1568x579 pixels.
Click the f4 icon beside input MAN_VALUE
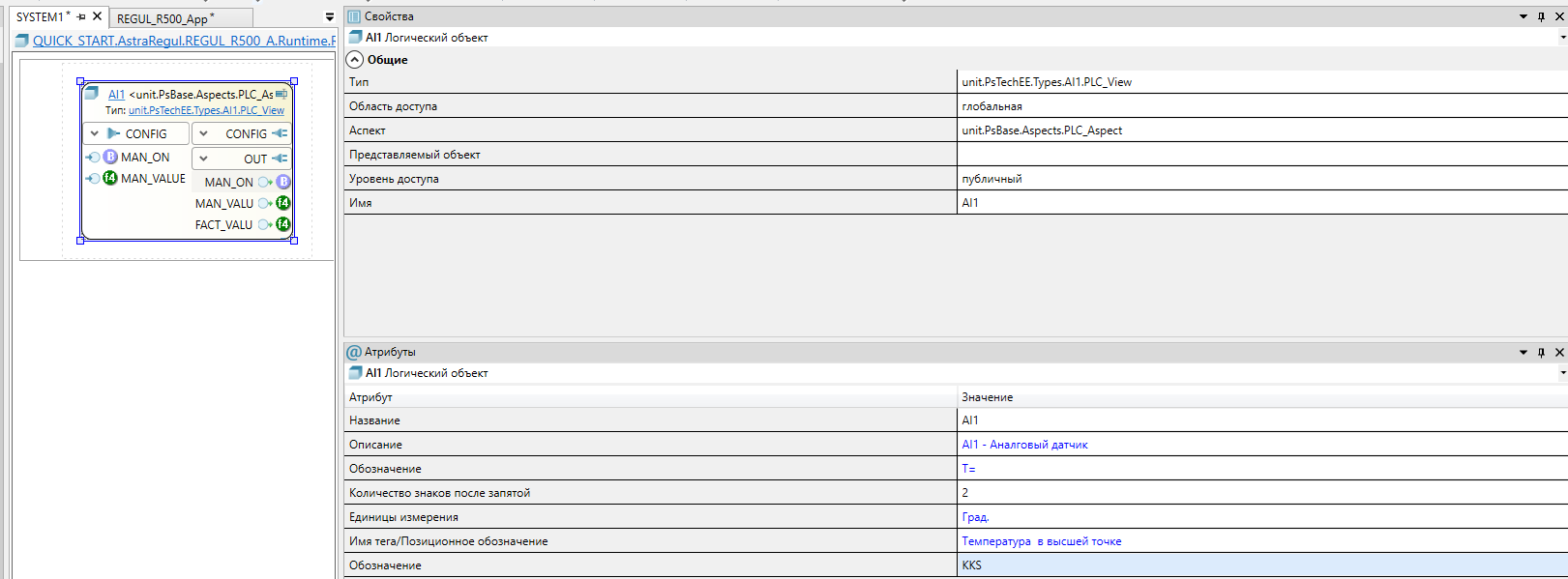110,178
